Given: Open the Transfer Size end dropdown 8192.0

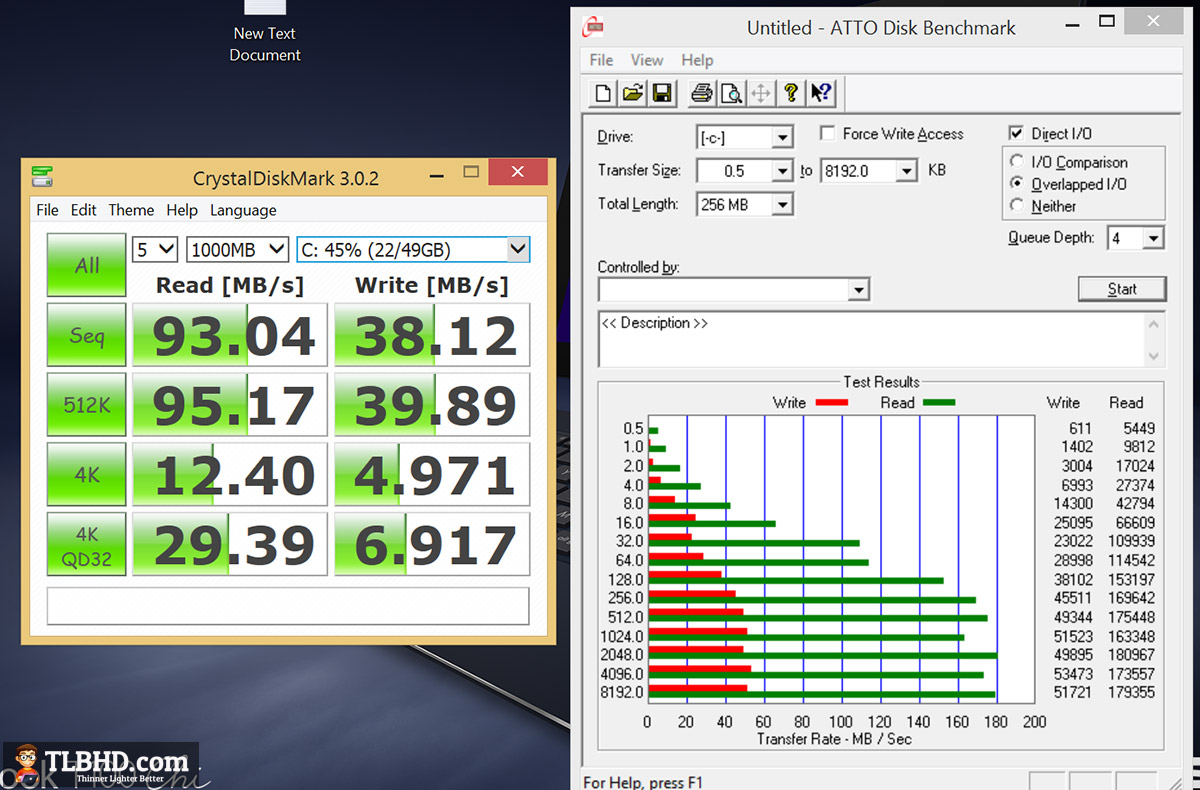Looking at the screenshot, I should [x=906, y=171].
